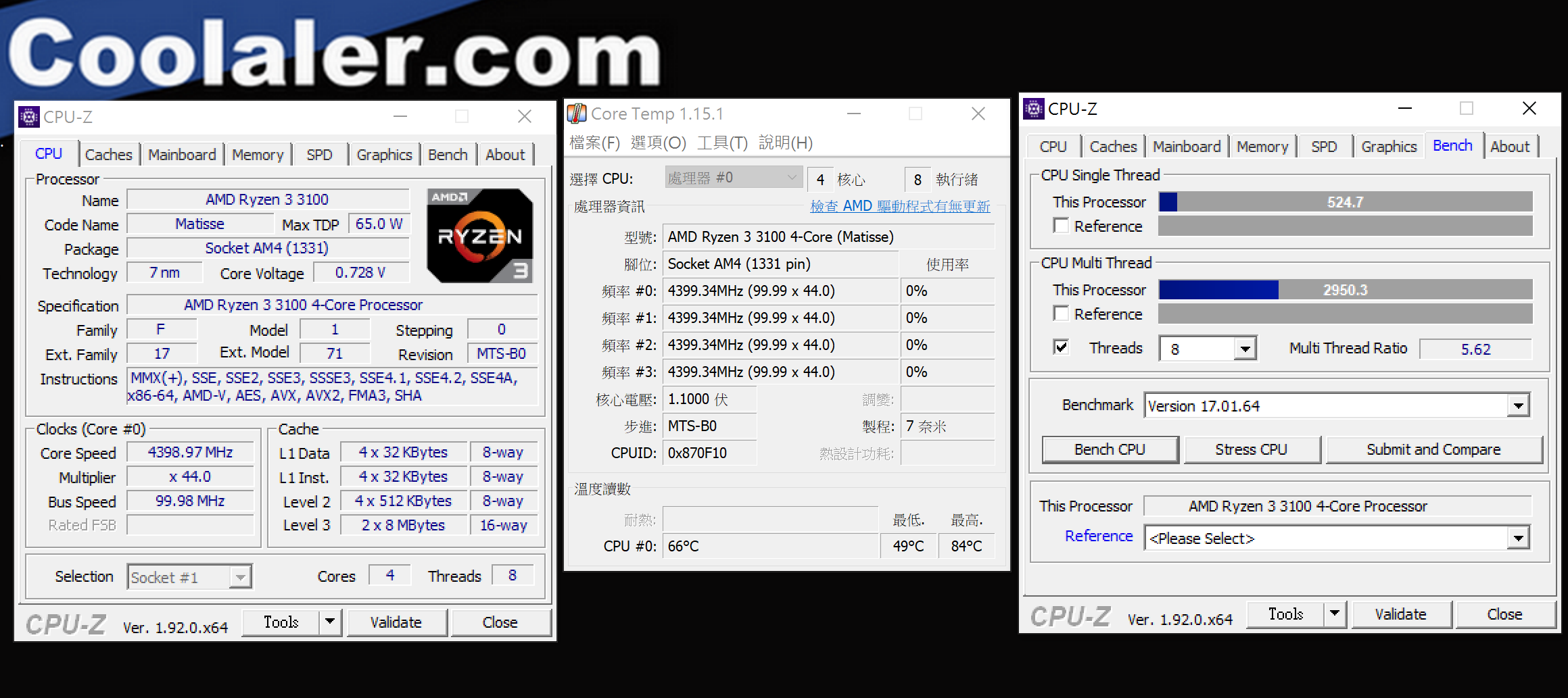Switch to Bench tab in left CPU-Z
Image resolution: width=1568 pixels, height=698 pixels.
(448, 155)
